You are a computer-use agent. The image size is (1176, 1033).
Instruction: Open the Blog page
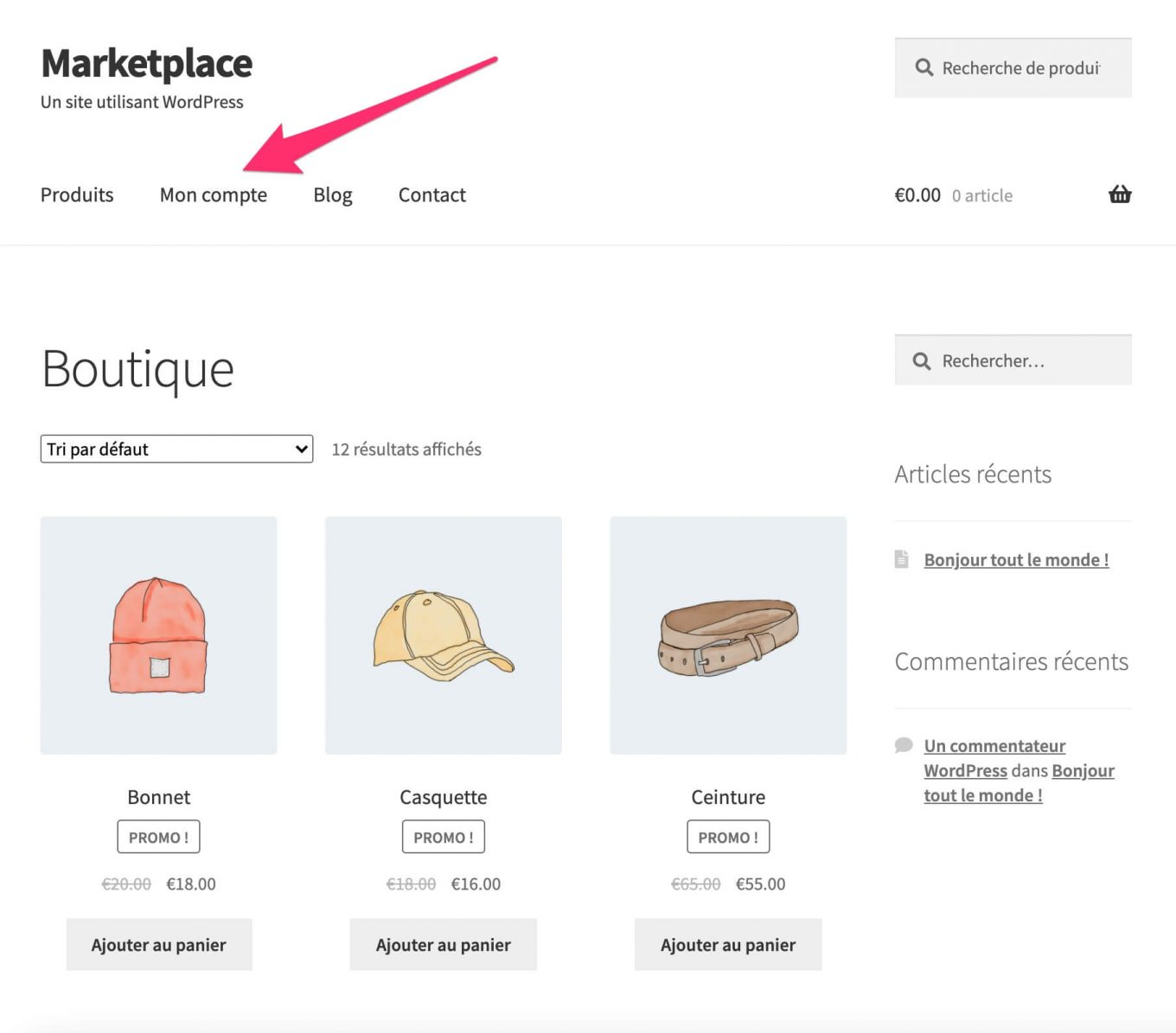click(x=332, y=194)
